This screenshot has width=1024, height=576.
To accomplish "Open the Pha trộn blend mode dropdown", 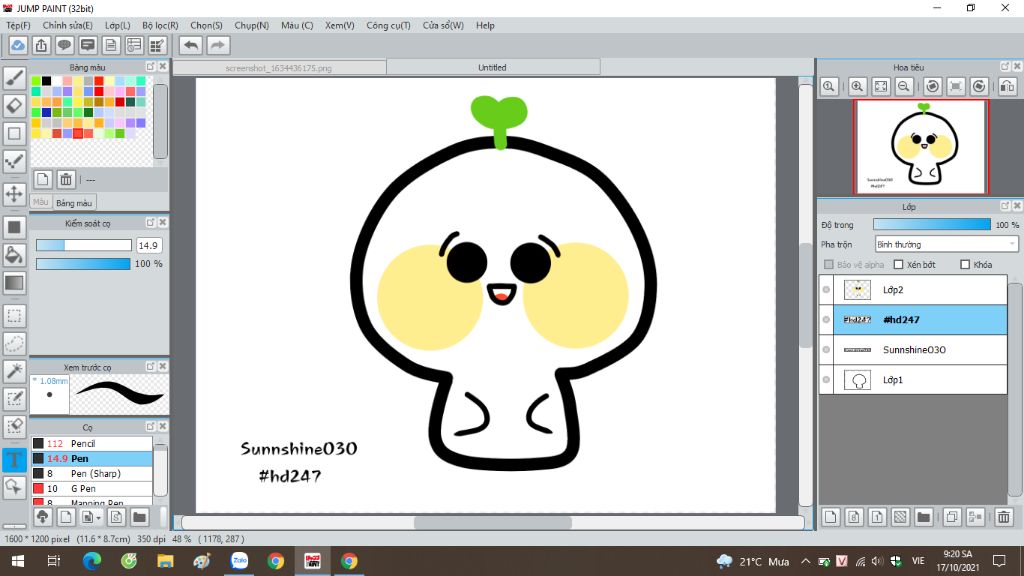I will (946, 244).
